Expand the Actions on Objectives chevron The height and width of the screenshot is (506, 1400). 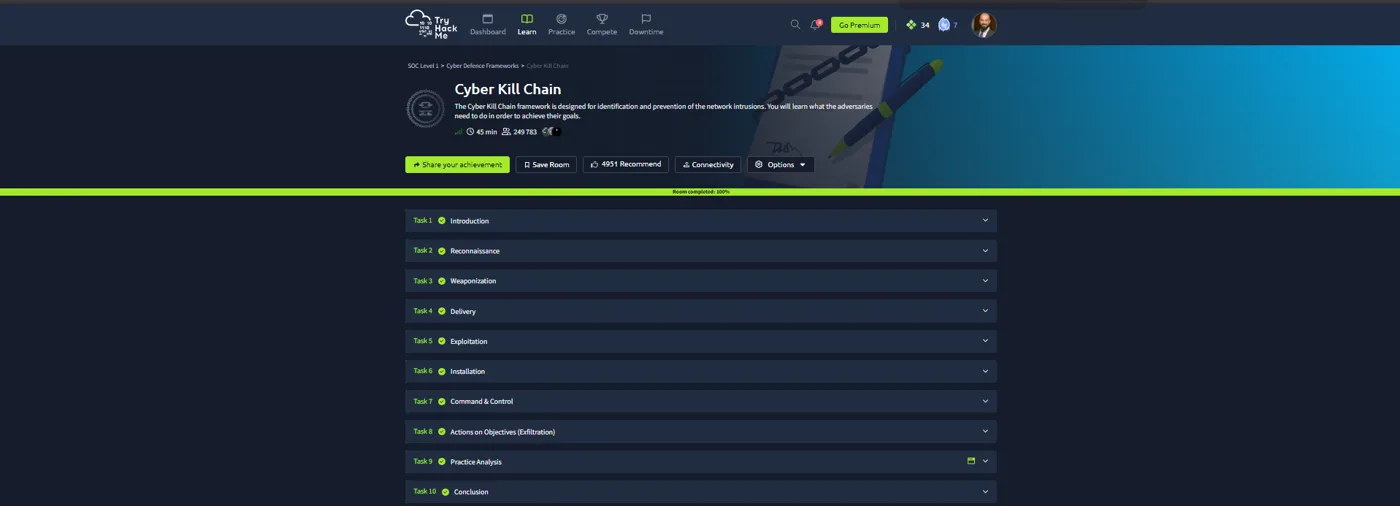[x=985, y=431]
